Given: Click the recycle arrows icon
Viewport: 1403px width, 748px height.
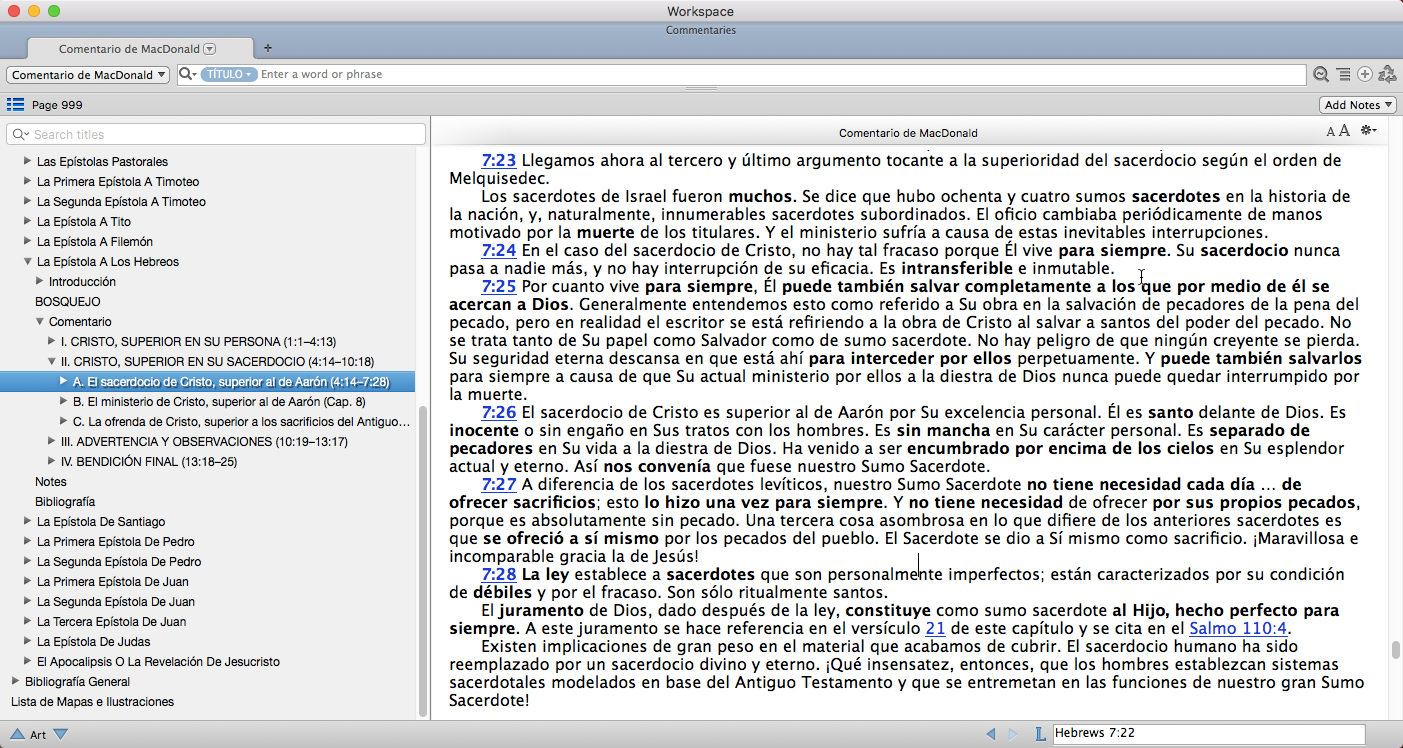Looking at the screenshot, I should pos(1387,74).
